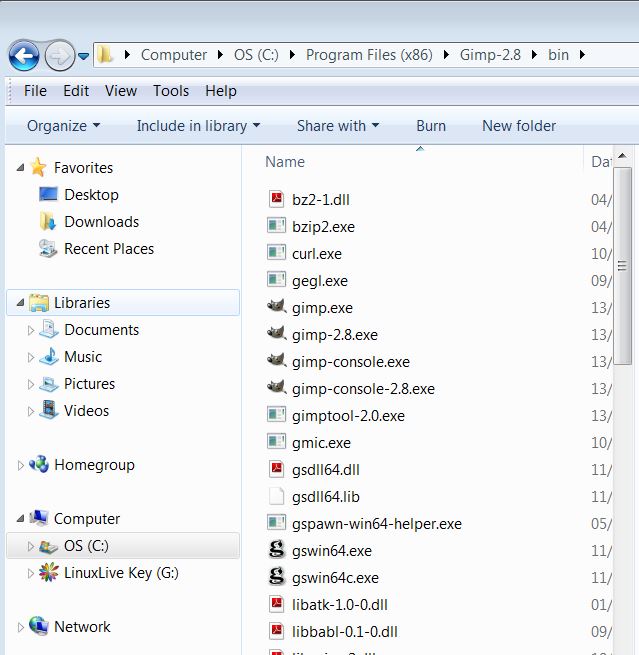639x655 pixels.
Task: Click the Forward navigation arrow
Action: pos(60,55)
